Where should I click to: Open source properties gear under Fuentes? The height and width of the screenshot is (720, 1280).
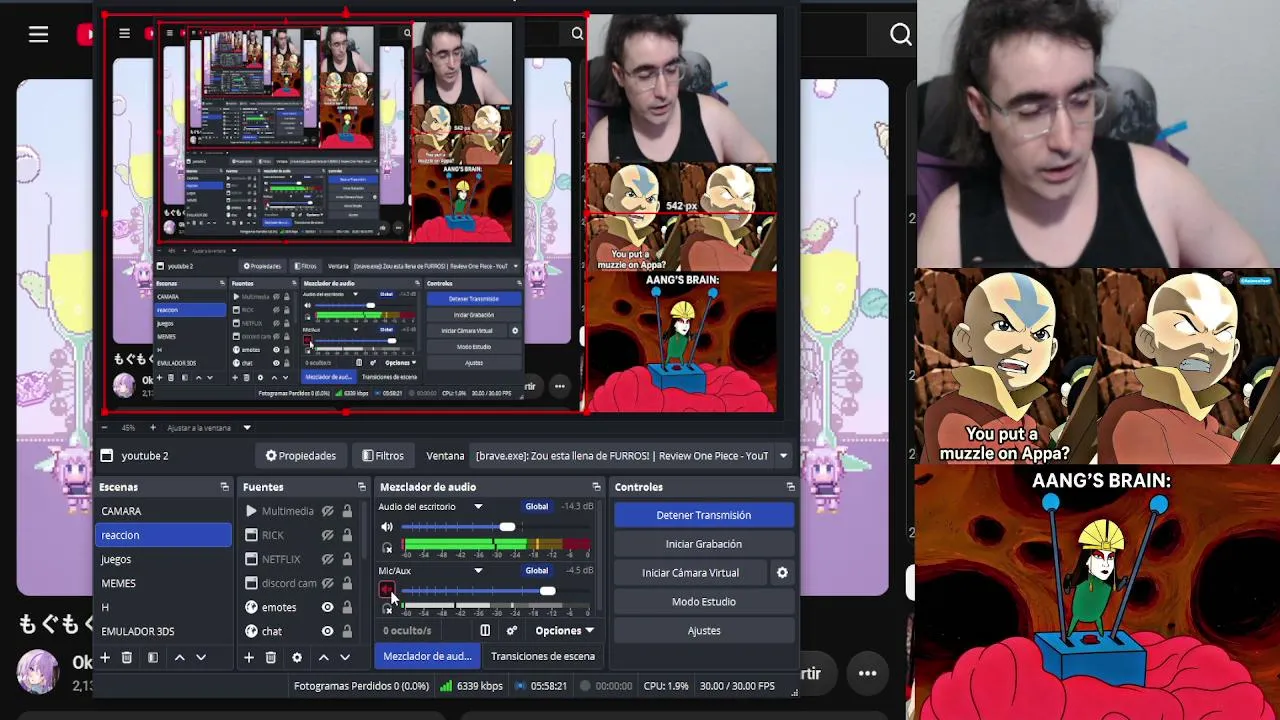[x=297, y=657]
